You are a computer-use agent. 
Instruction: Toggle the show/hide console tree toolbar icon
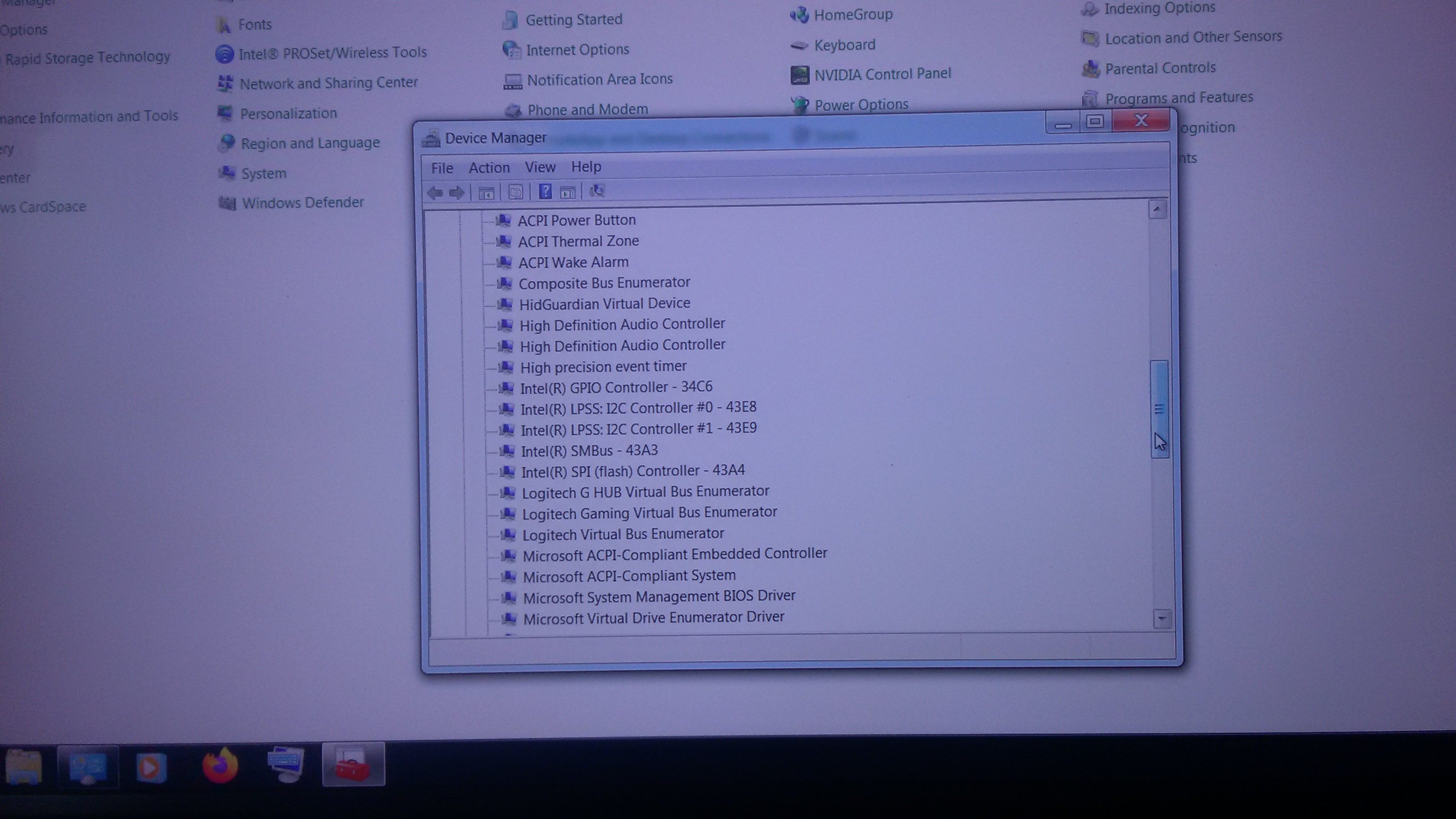click(486, 193)
